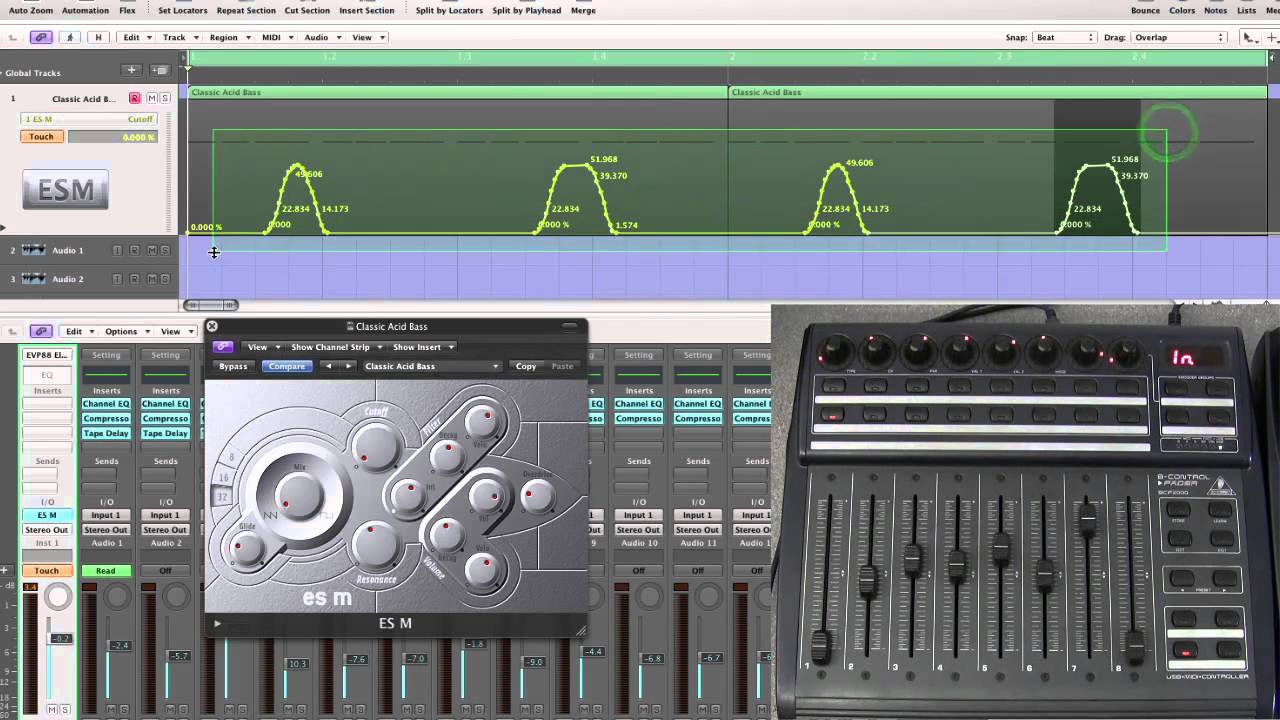Toggle input monitoring on Audio 1 track
Viewport: 1280px width, 720px height.
tap(117, 250)
